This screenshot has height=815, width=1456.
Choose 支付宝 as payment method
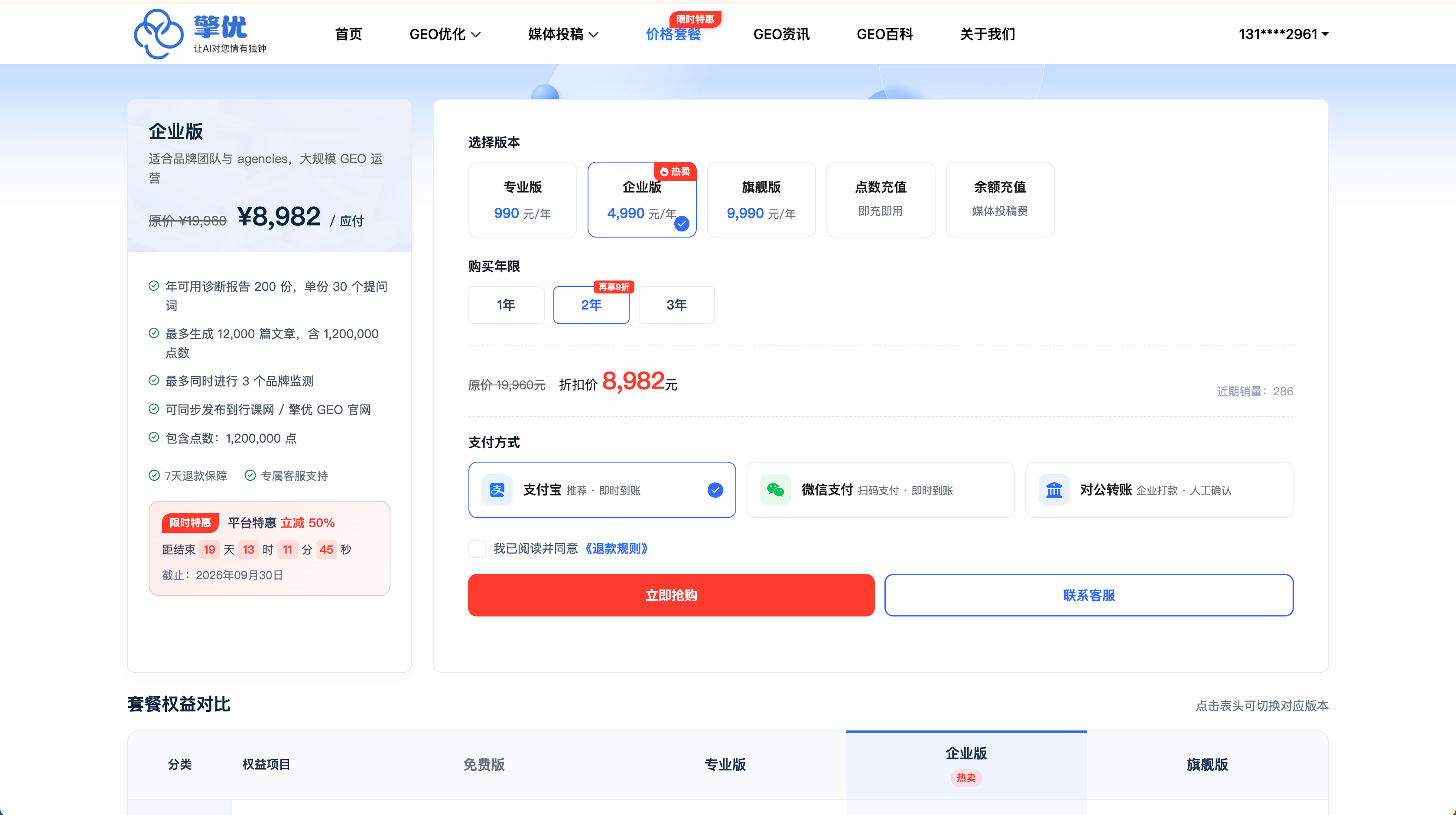[x=602, y=490]
